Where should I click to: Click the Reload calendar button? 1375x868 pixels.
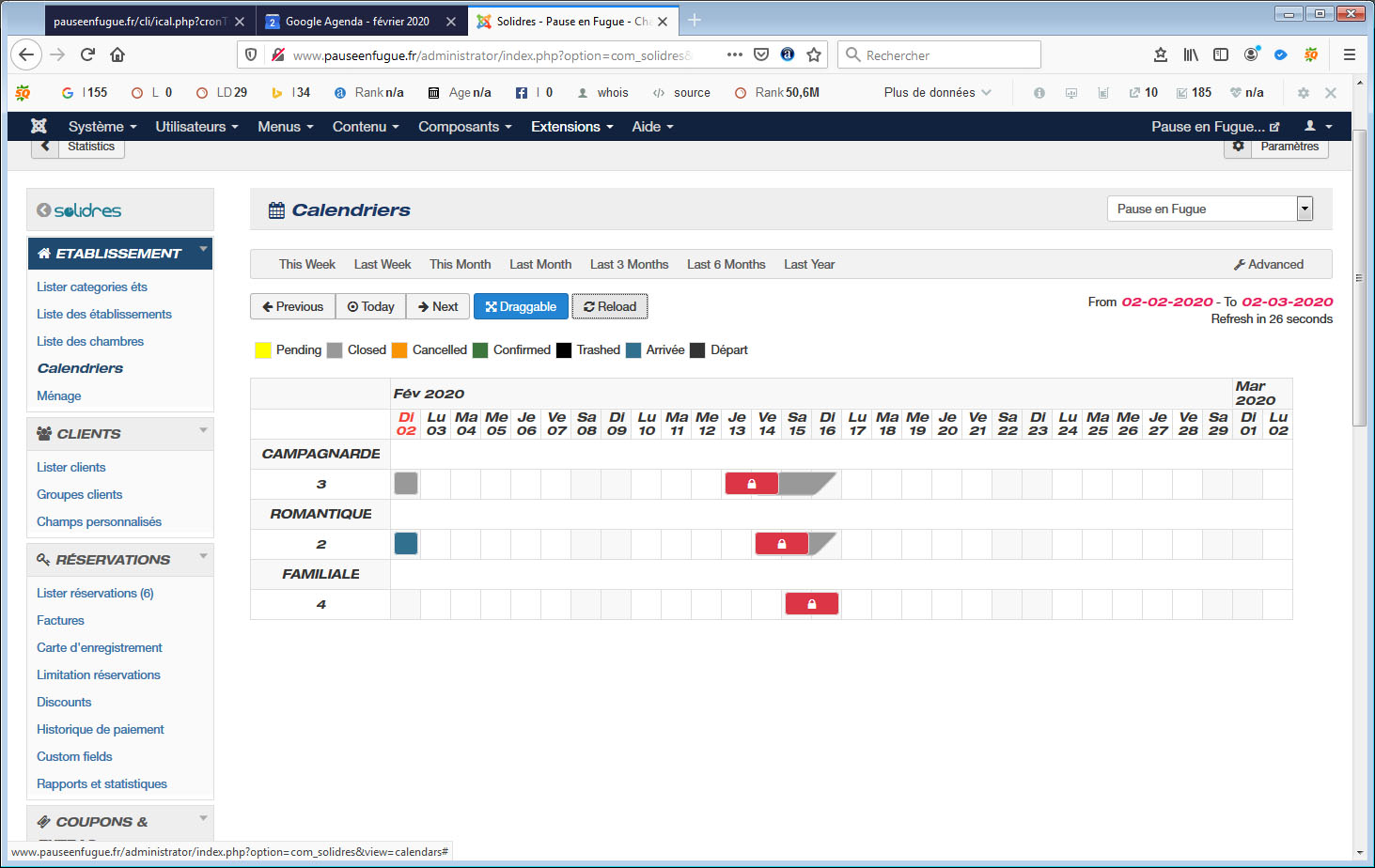pyautogui.click(x=610, y=306)
